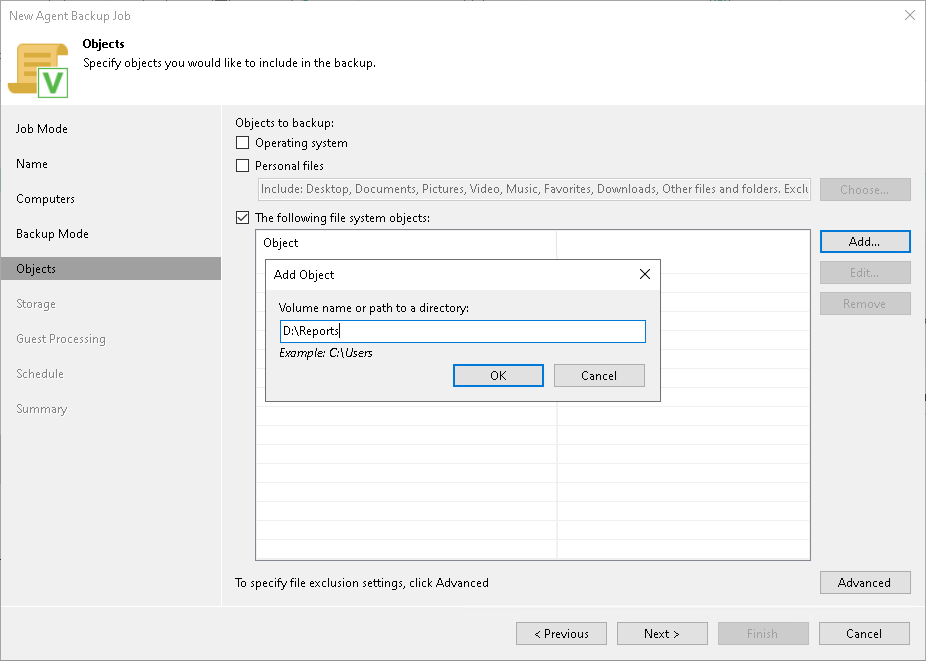Select the Backup Mode step
The height and width of the screenshot is (661, 926).
(52, 233)
